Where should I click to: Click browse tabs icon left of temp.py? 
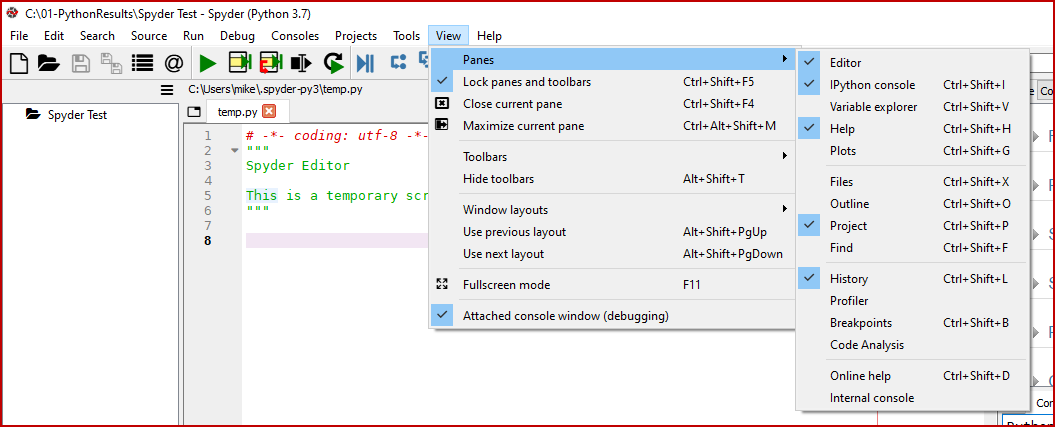pos(194,112)
